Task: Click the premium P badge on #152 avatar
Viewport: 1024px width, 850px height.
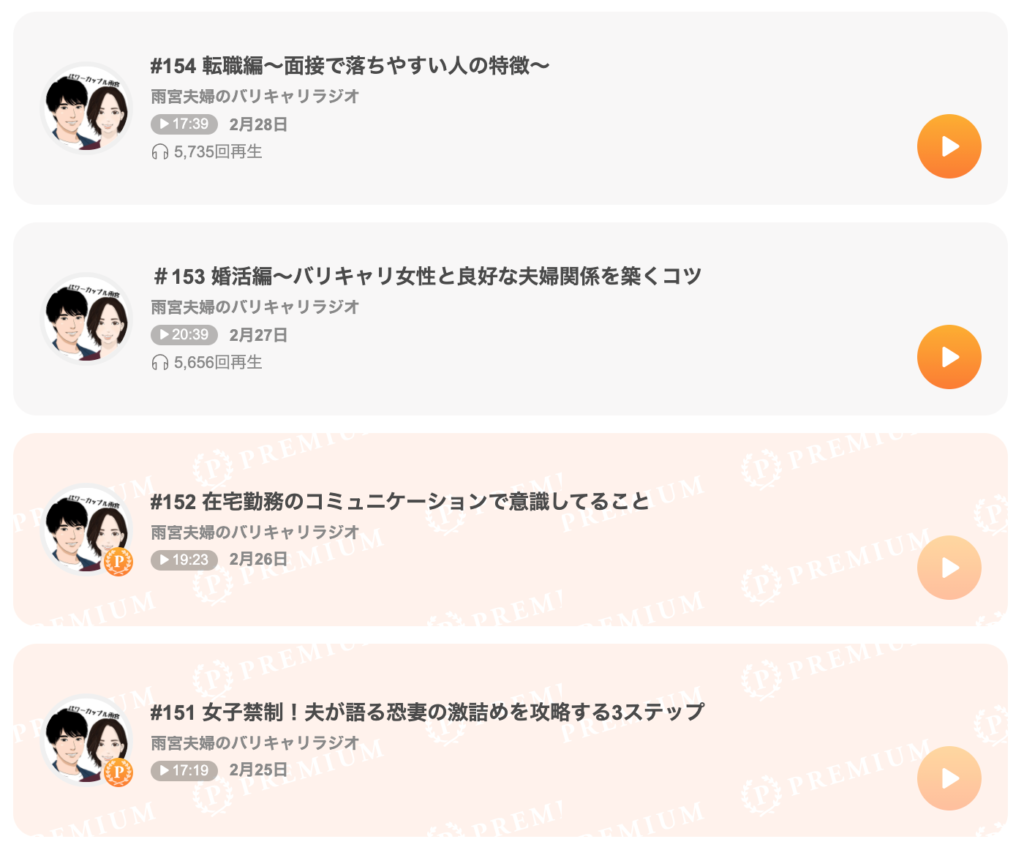Action: 119,561
